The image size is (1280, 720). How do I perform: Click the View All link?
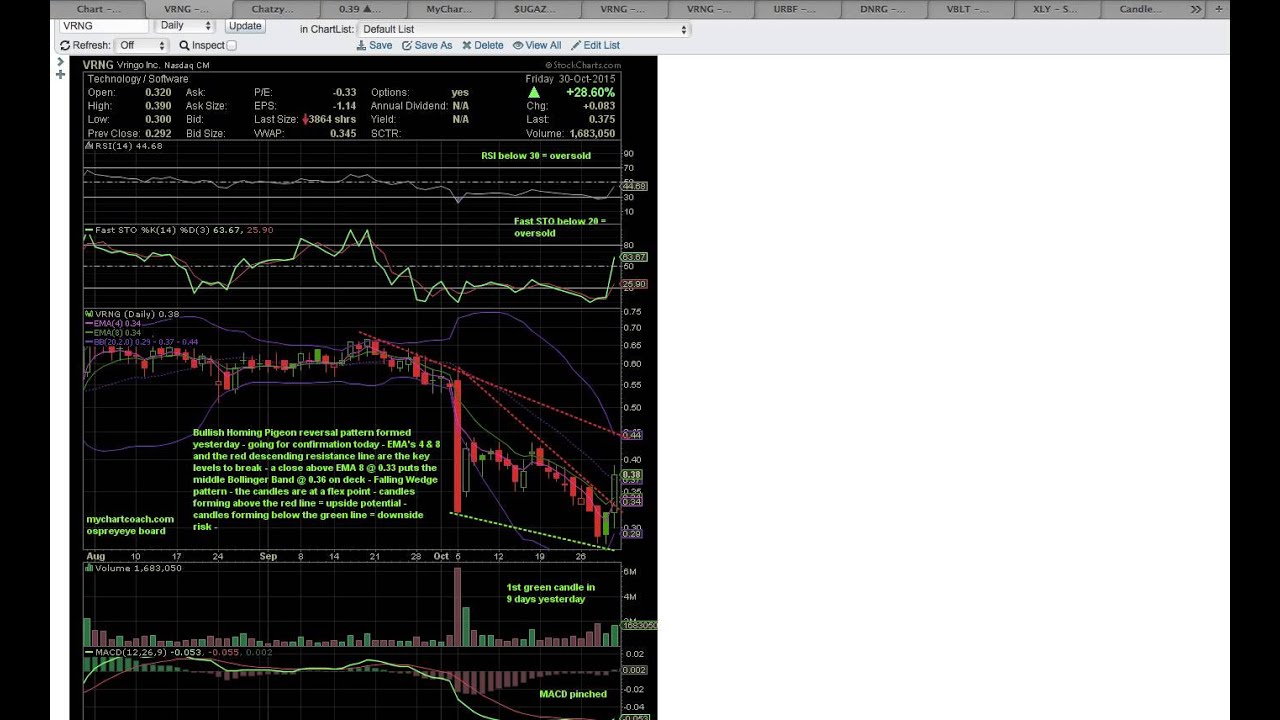tap(537, 45)
